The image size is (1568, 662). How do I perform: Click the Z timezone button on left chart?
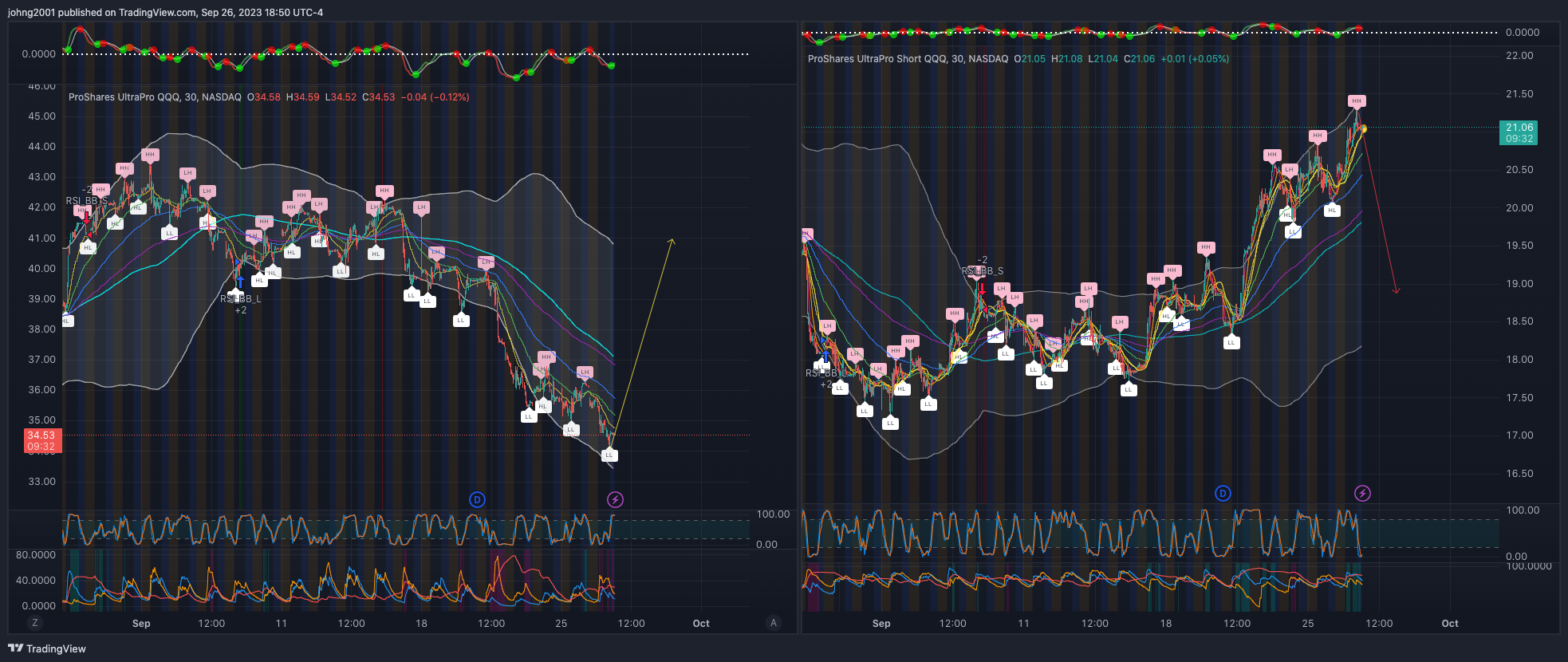(x=34, y=623)
